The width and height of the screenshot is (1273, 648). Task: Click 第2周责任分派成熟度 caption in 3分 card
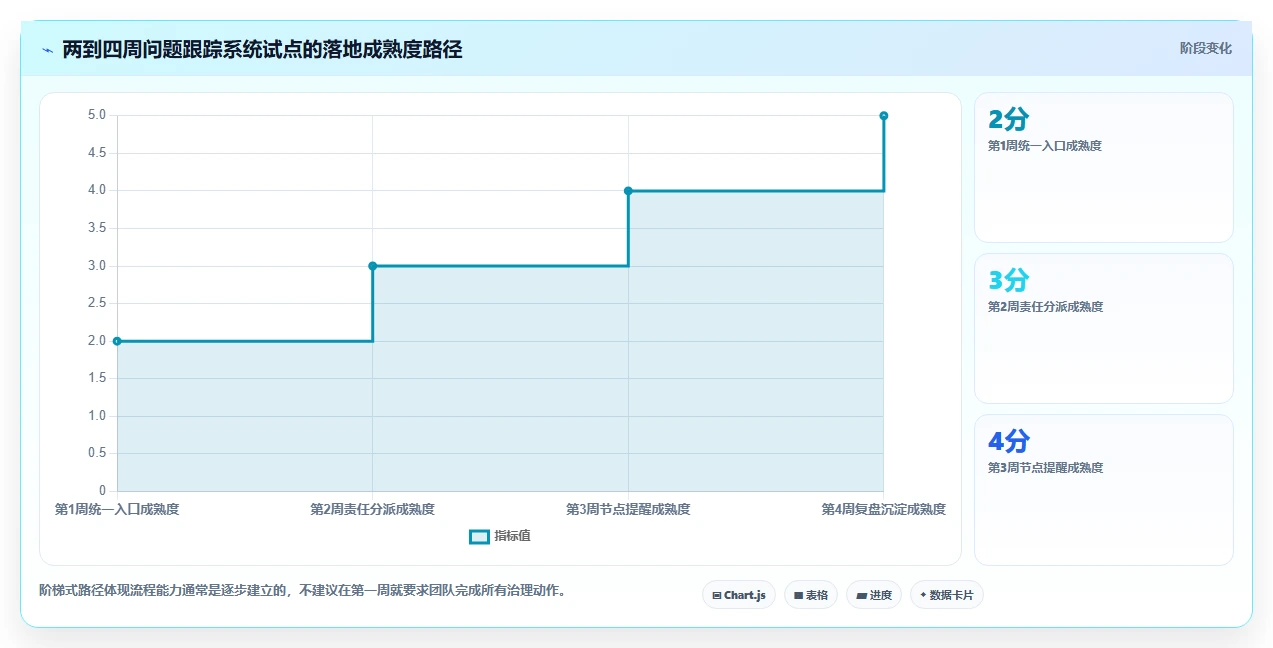pyautogui.click(x=1045, y=306)
